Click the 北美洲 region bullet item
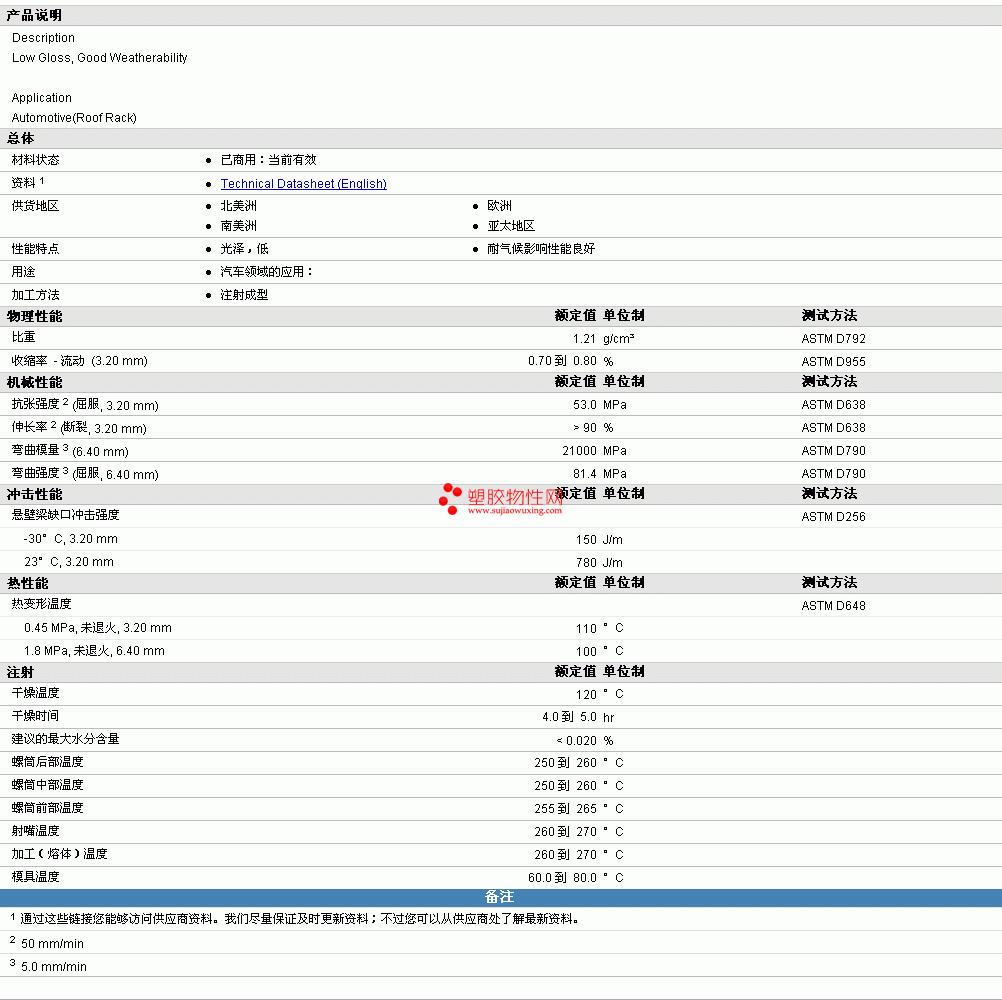 [238, 206]
